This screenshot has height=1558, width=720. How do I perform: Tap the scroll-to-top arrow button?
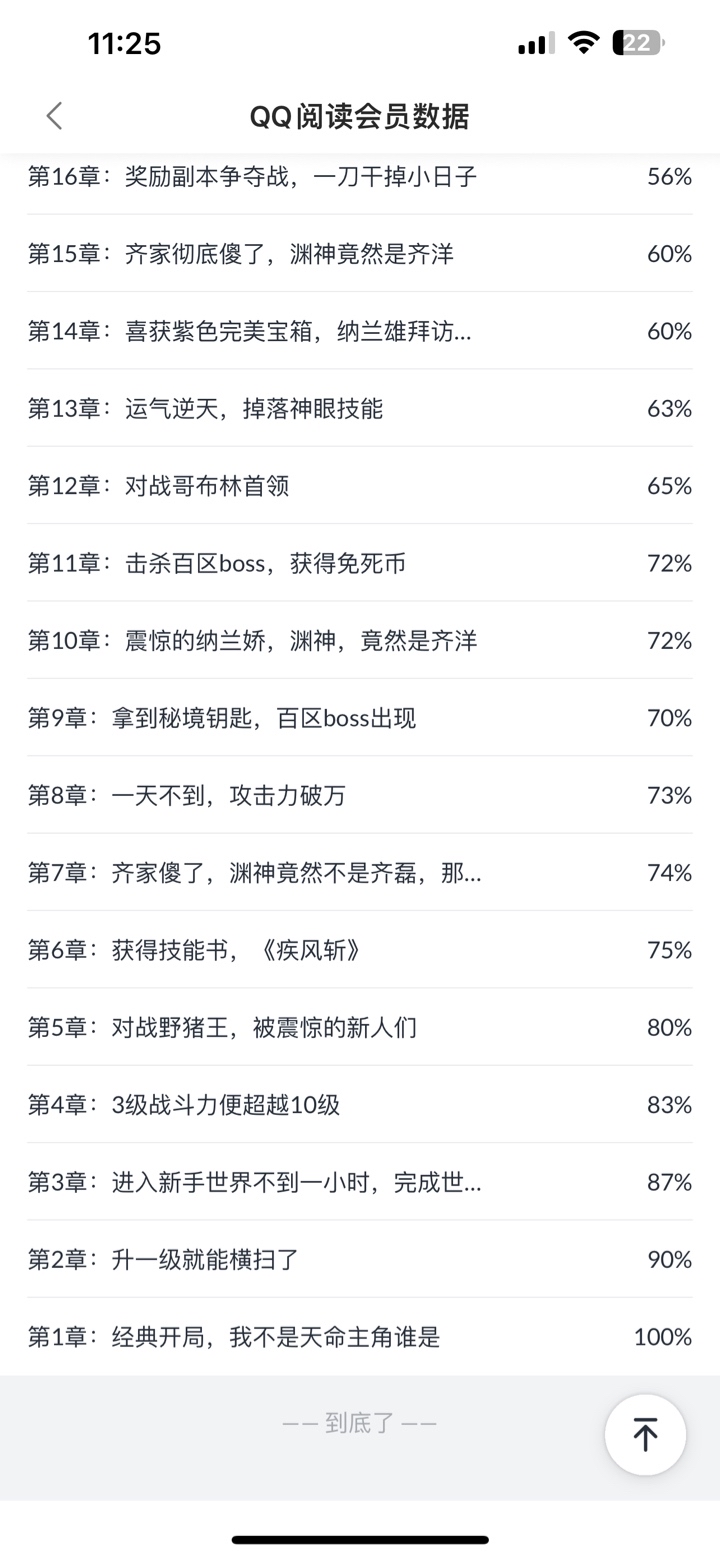point(645,1434)
